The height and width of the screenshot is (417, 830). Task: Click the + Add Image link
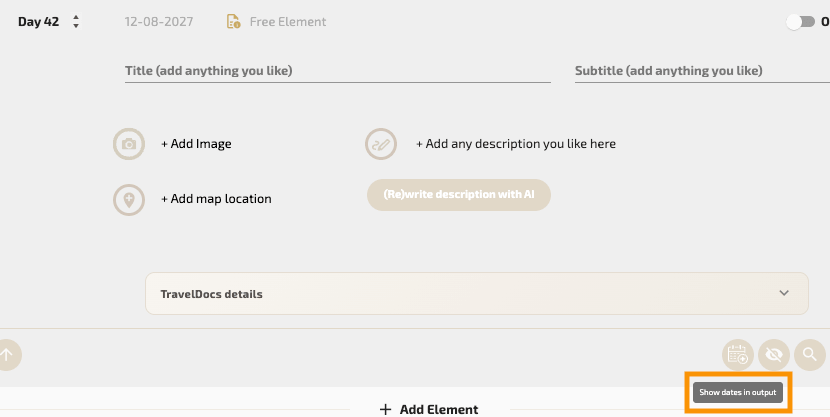(196, 144)
